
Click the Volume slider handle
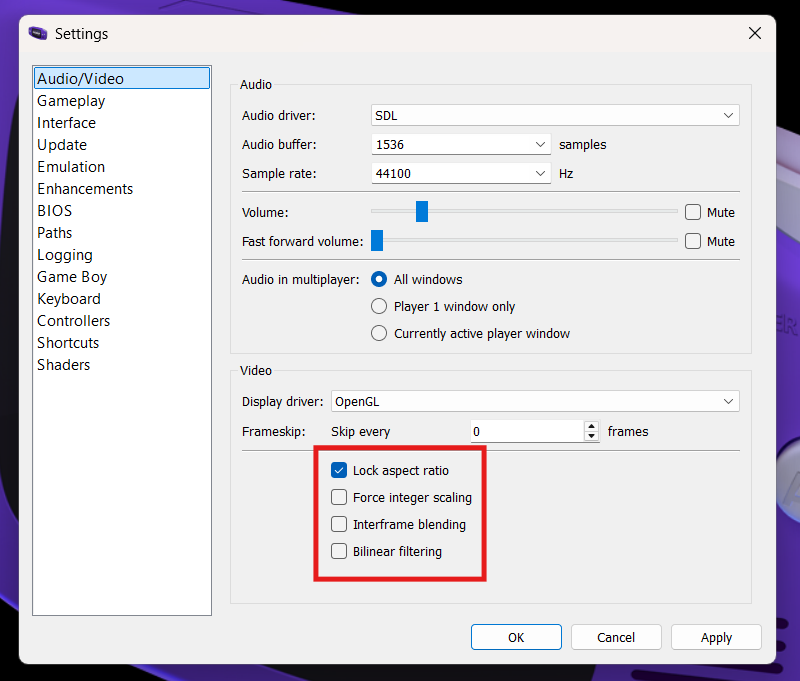[422, 211]
